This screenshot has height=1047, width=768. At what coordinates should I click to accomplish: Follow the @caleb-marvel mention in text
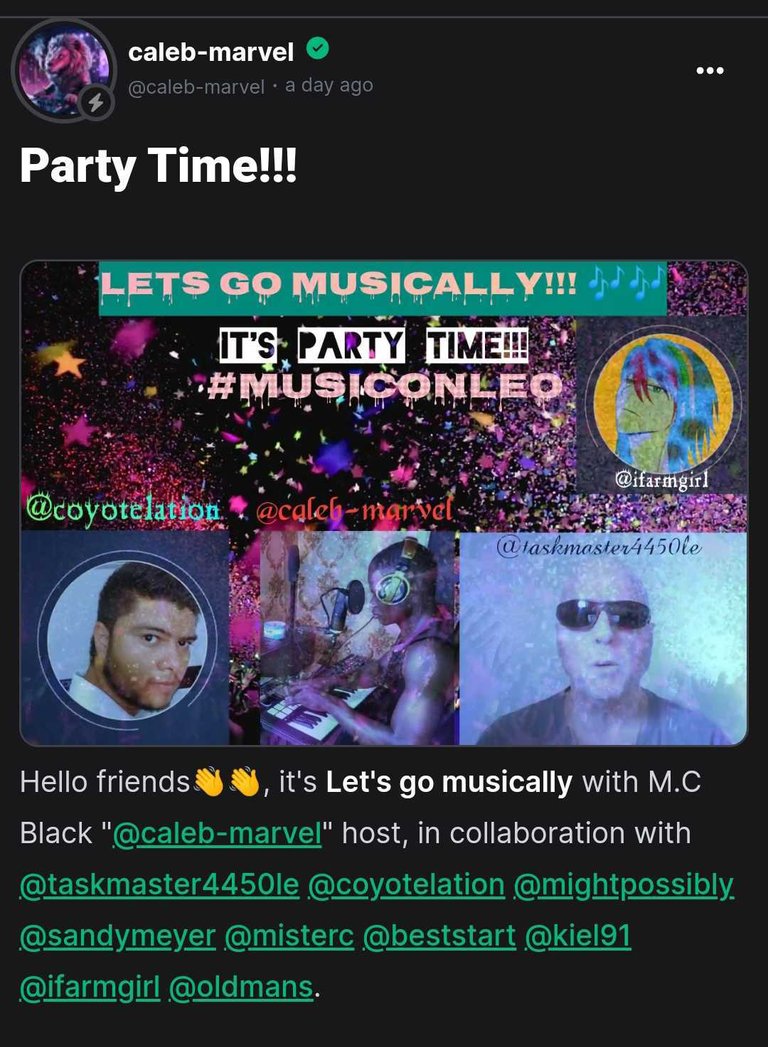[x=218, y=833]
